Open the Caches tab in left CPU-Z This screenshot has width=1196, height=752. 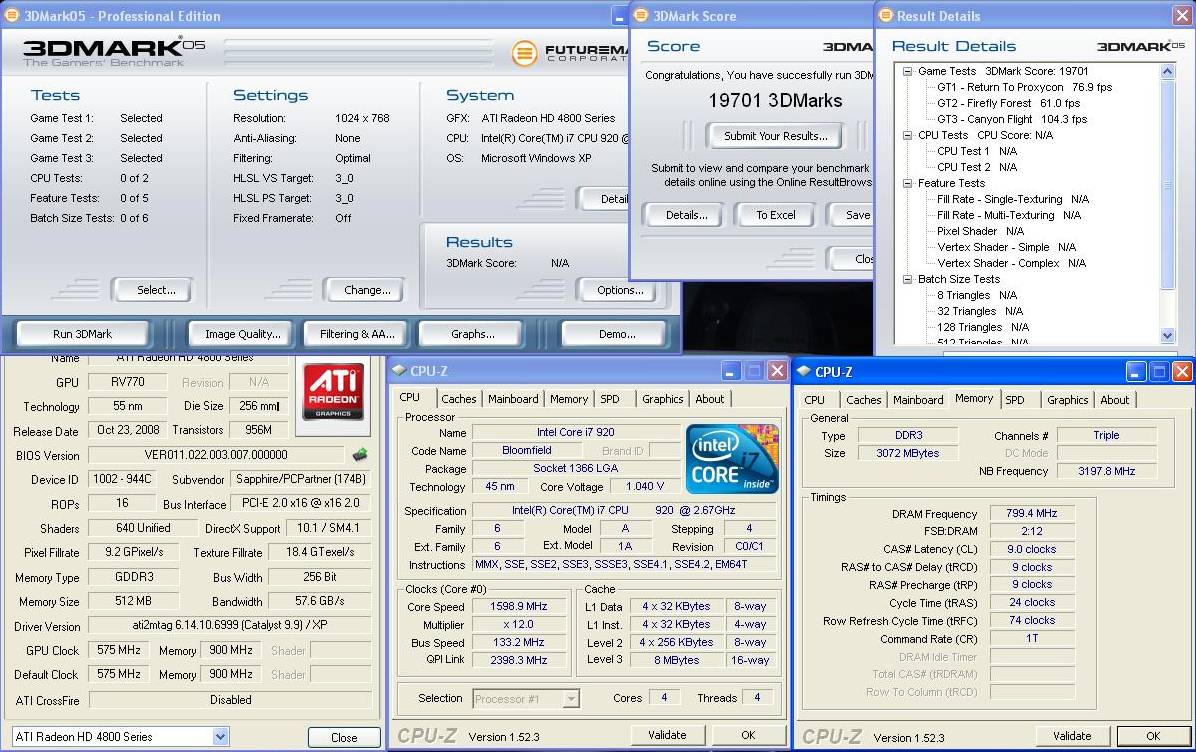click(x=458, y=399)
